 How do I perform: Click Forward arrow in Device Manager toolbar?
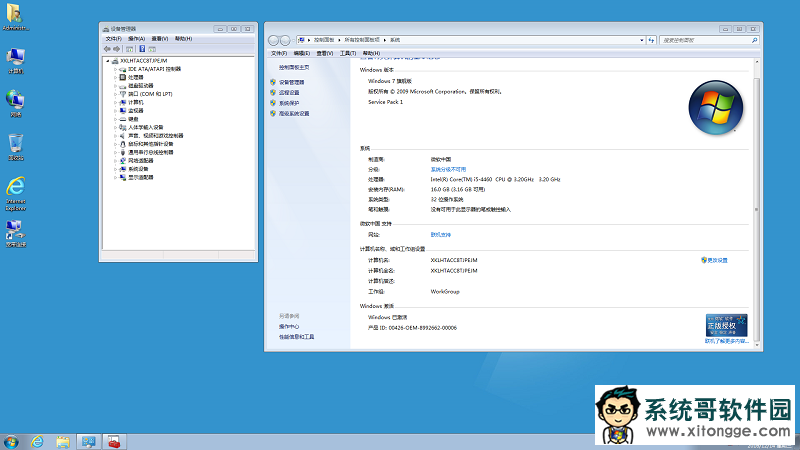116,49
